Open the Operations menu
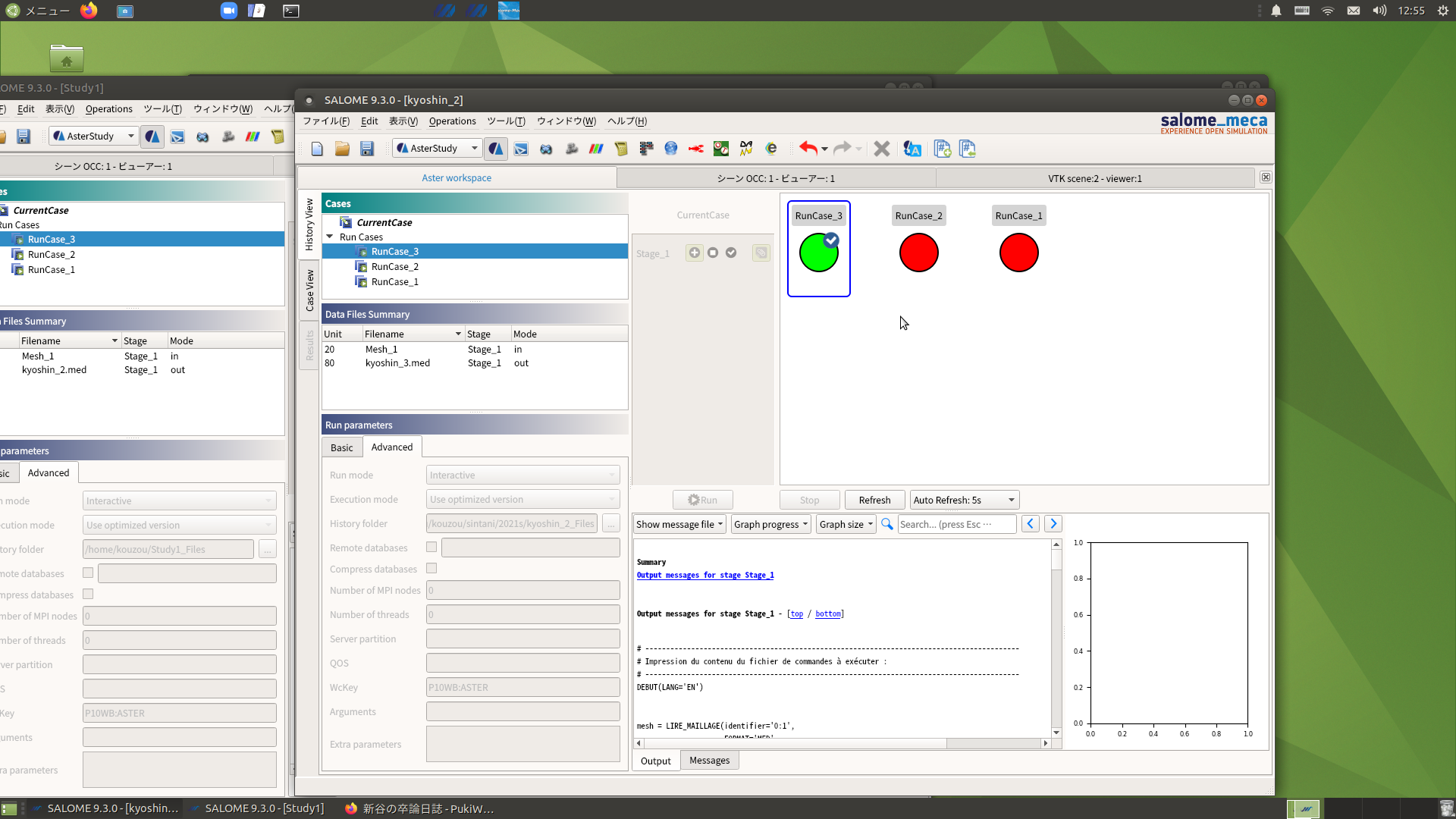 [452, 121]
